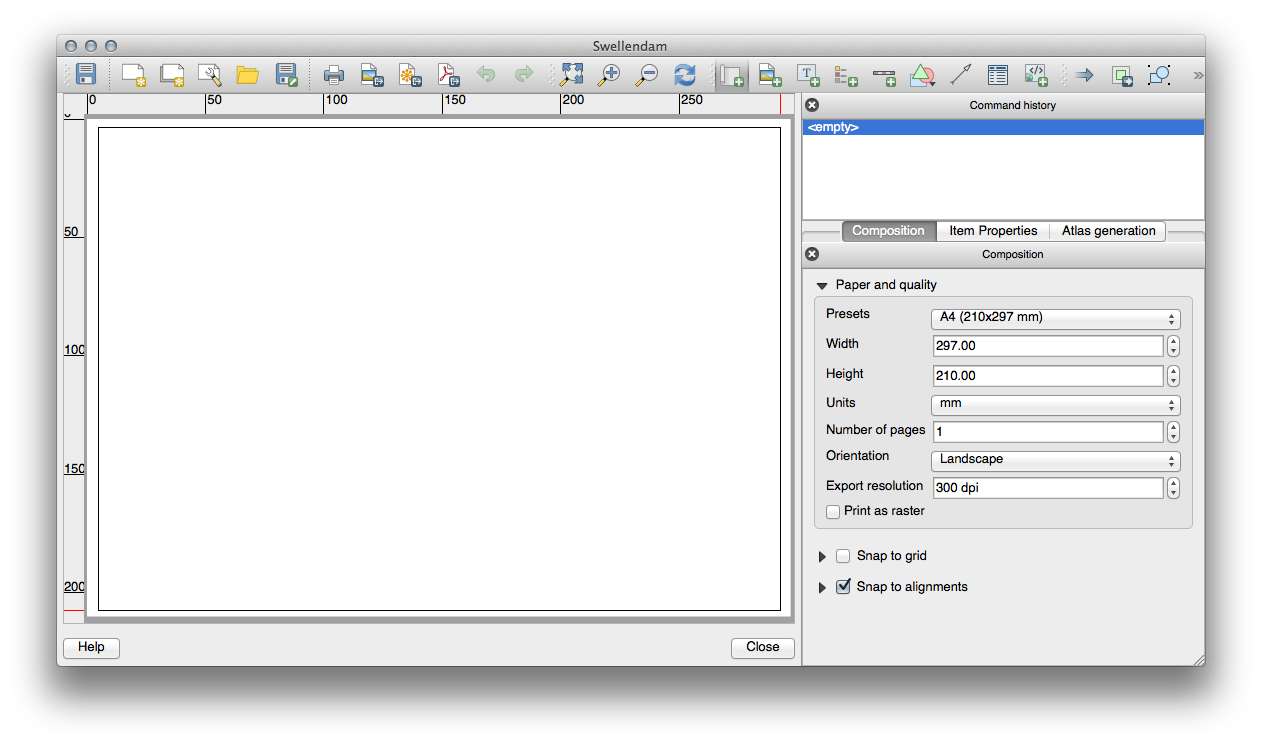The height and width of the screenshot is (745, 1262).
Task: Uncheck the Snap to alignments checkbox
Action: [x=843, y=587]
